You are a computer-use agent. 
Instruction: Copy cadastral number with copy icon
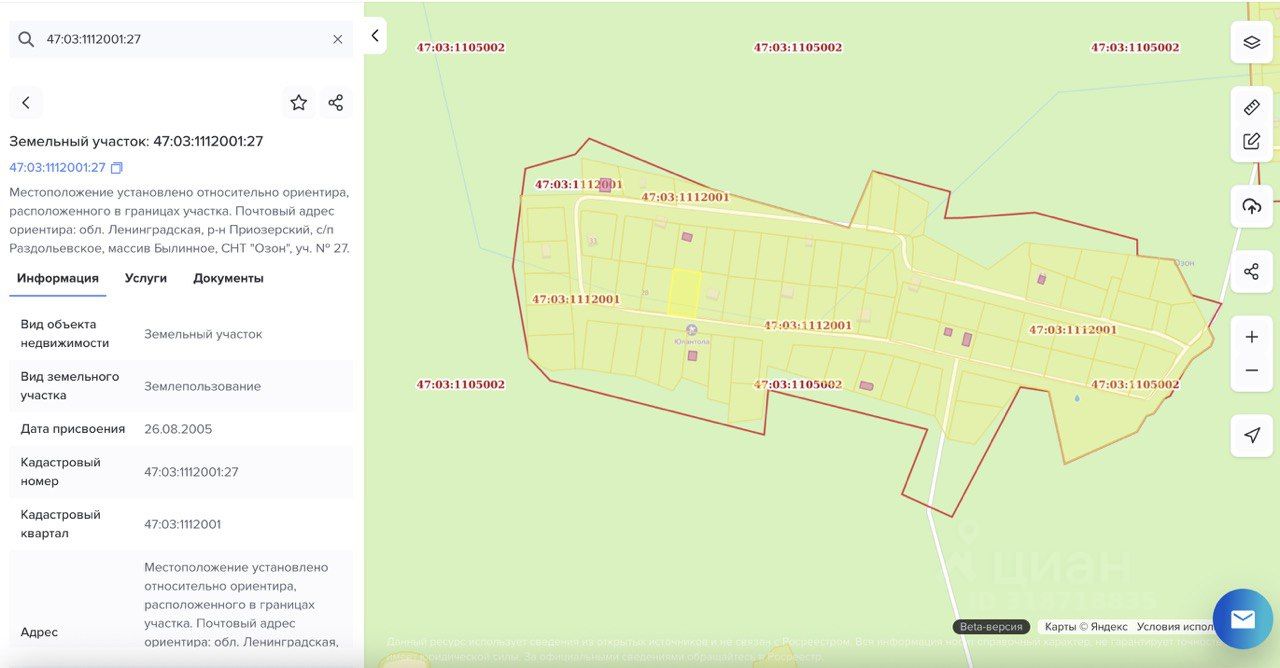(x=117, y=168)
